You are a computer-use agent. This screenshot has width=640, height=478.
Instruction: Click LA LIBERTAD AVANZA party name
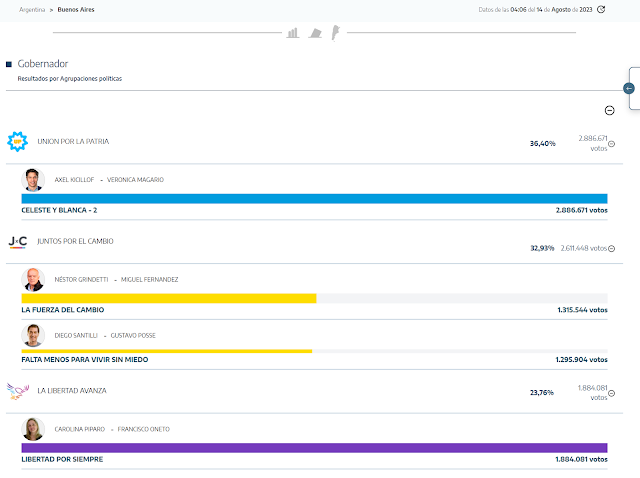pyautogui.click(x=72, y=391)
